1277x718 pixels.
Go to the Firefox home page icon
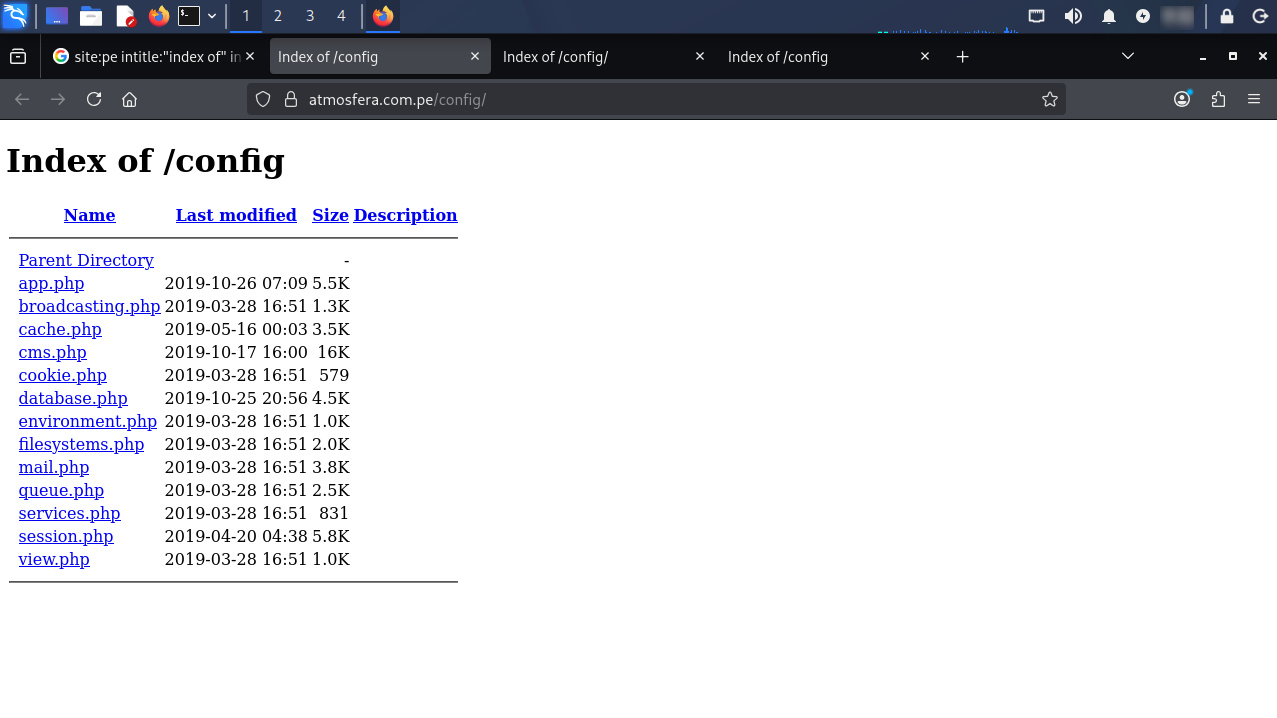tap(129, 99)
